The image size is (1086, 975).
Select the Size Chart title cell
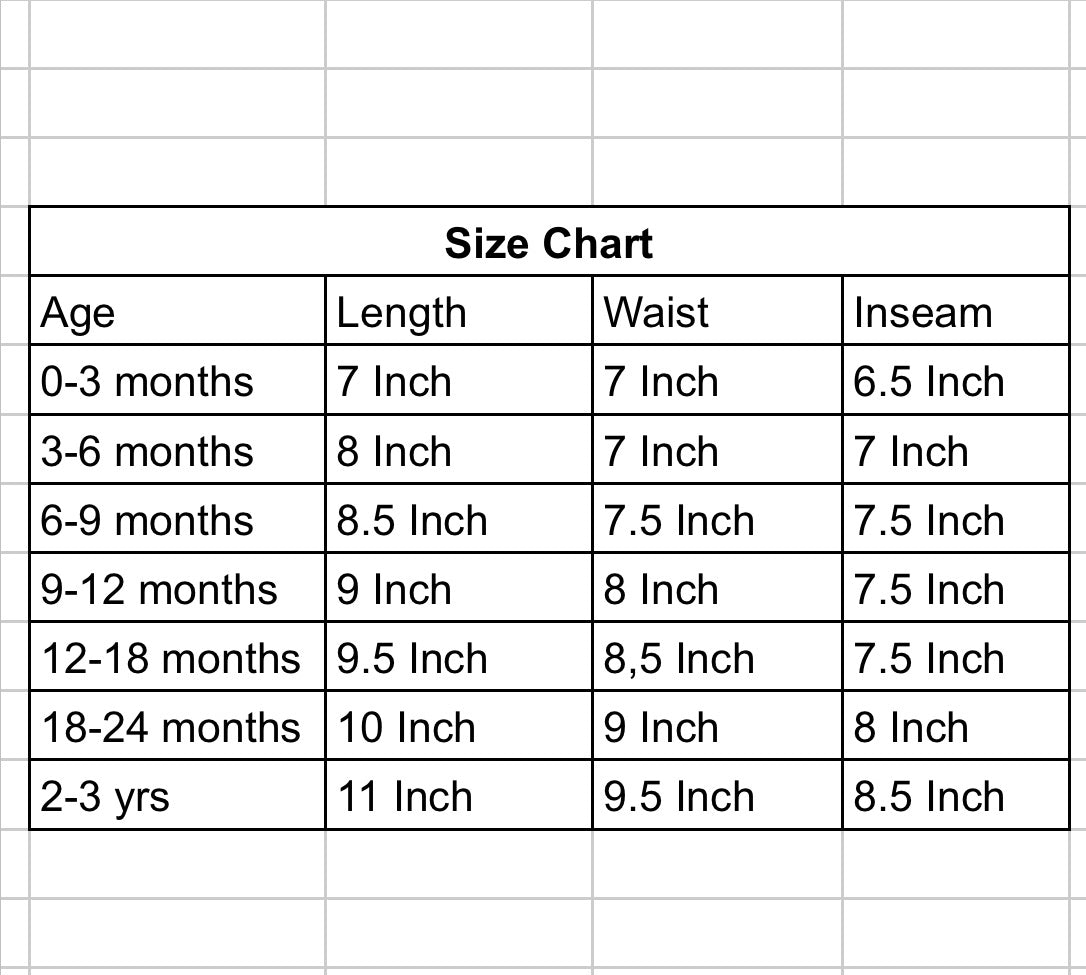click(549, 241)
